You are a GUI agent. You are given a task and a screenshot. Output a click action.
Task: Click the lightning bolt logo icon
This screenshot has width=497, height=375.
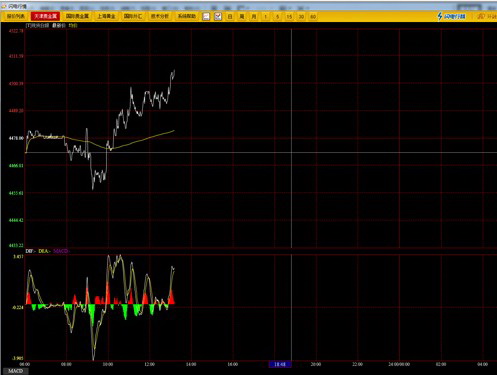(x=440, y=16)
